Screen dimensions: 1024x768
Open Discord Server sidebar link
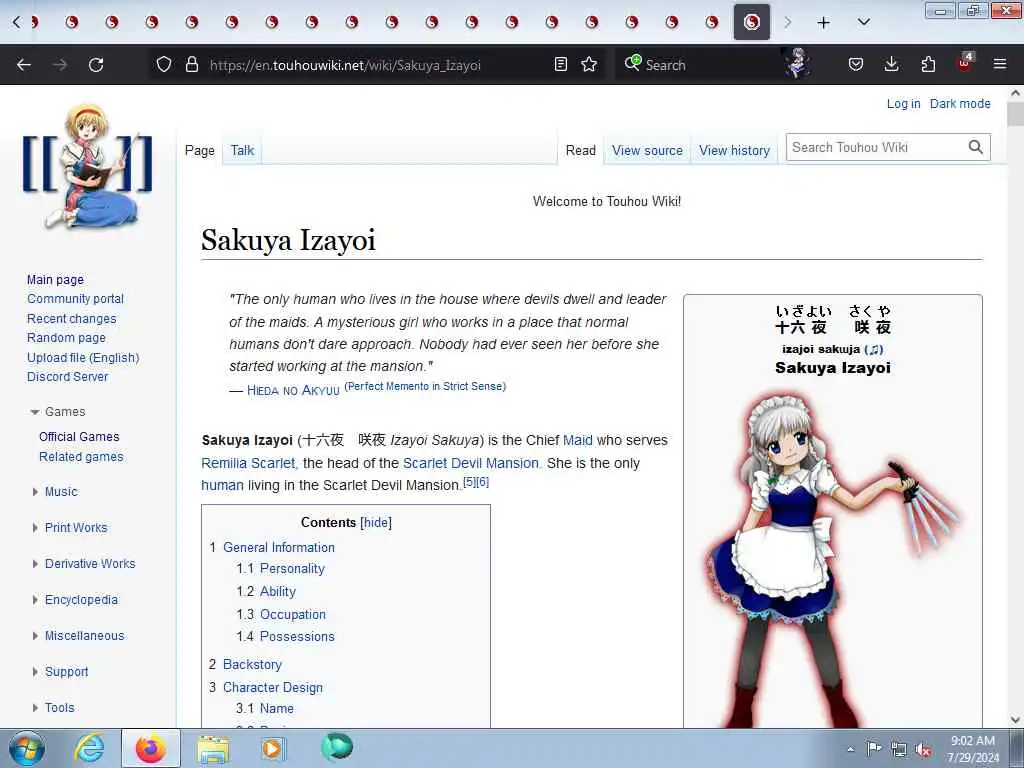pos(67,377)
